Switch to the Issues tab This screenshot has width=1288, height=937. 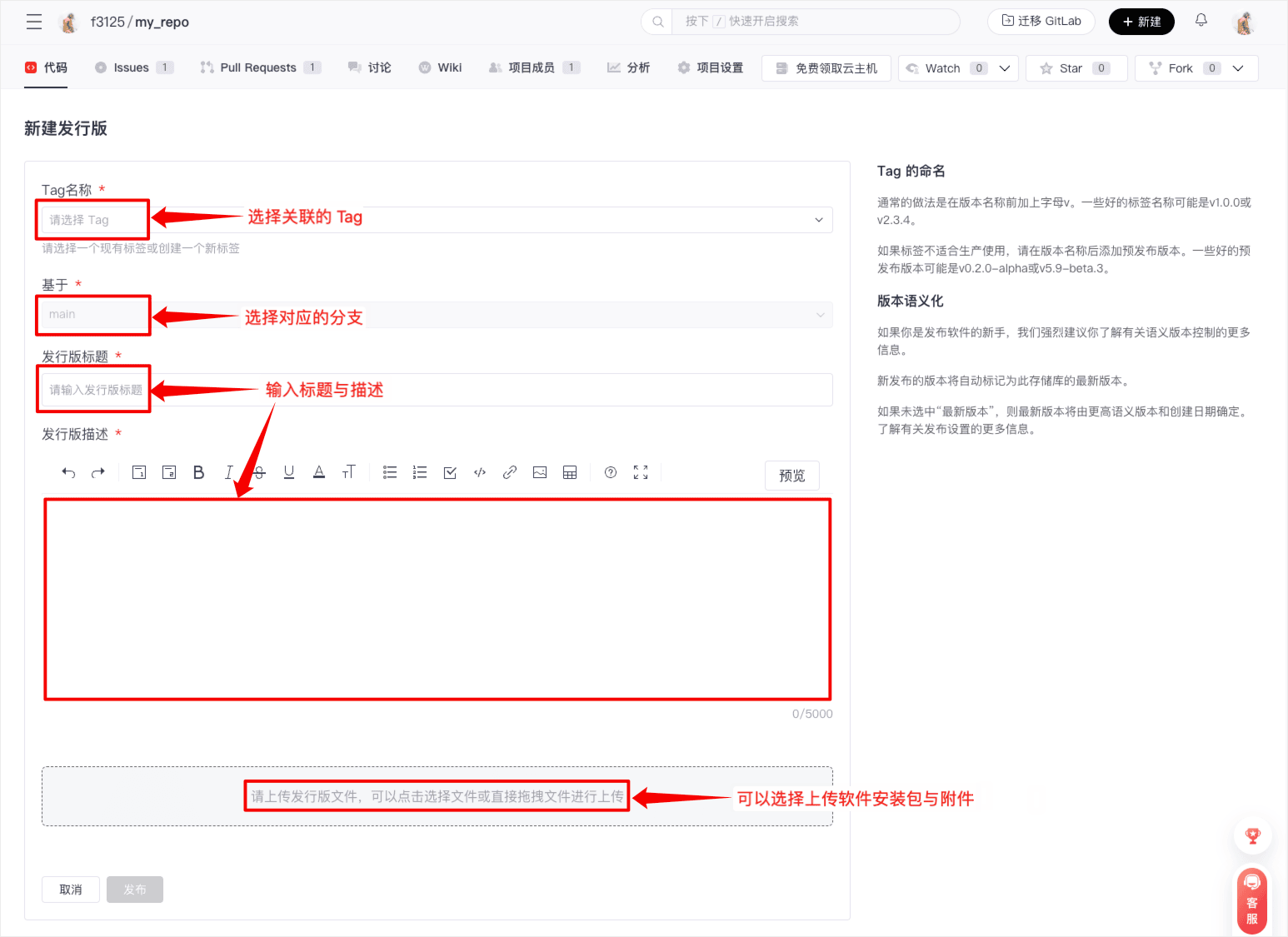click(x=132, y=67)
